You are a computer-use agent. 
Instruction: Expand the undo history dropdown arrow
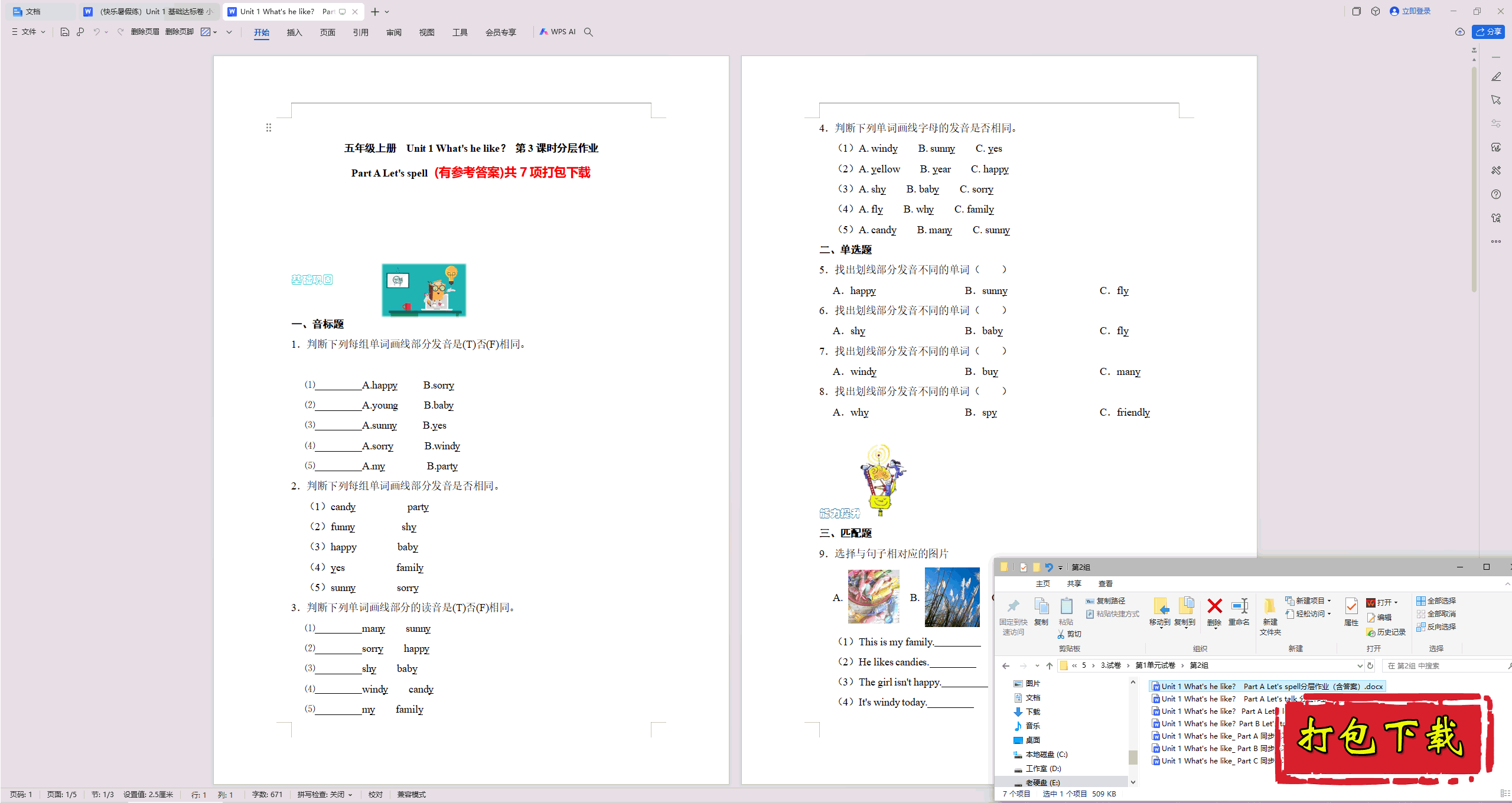(106, 32)
